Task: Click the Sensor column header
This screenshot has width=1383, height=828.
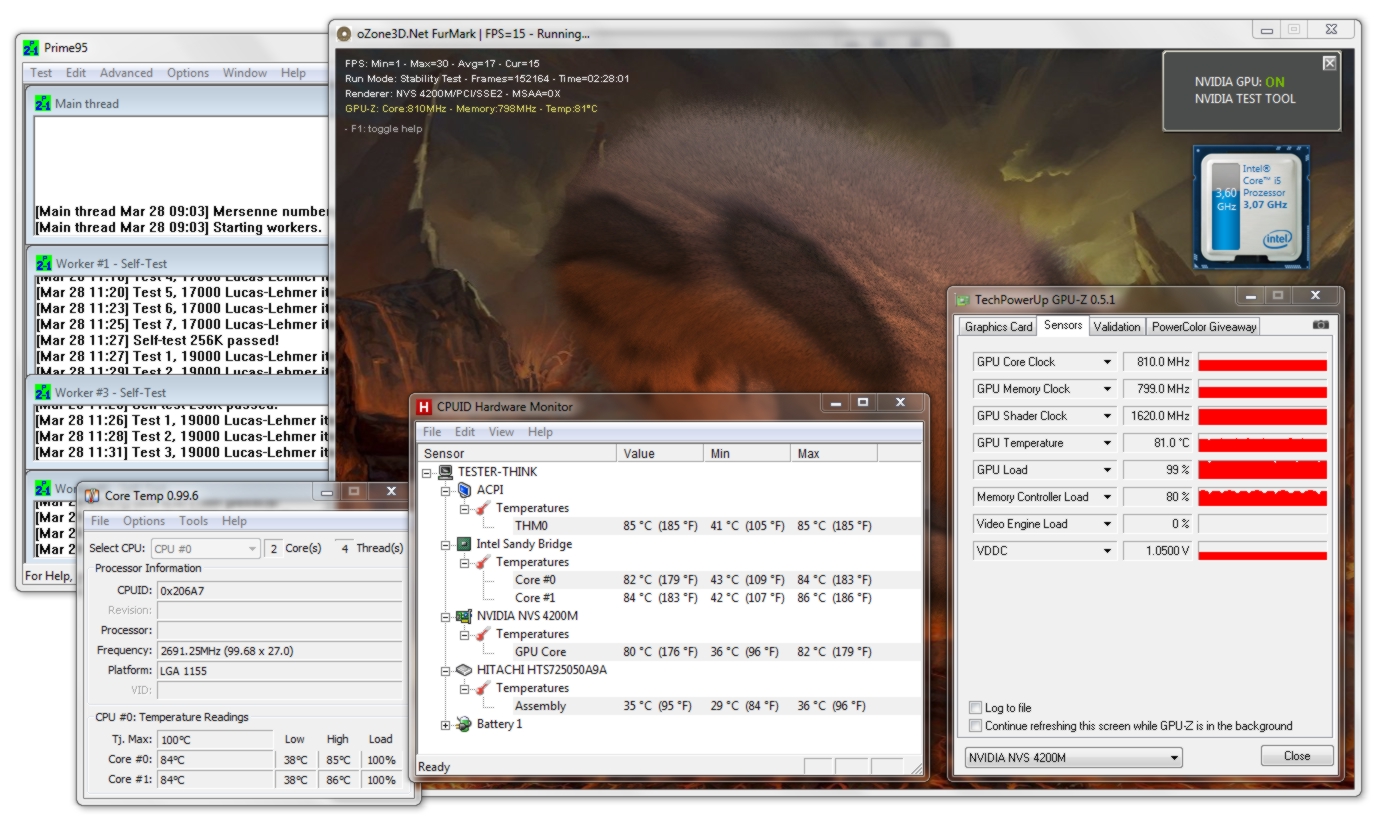Action: coord(517,453)
